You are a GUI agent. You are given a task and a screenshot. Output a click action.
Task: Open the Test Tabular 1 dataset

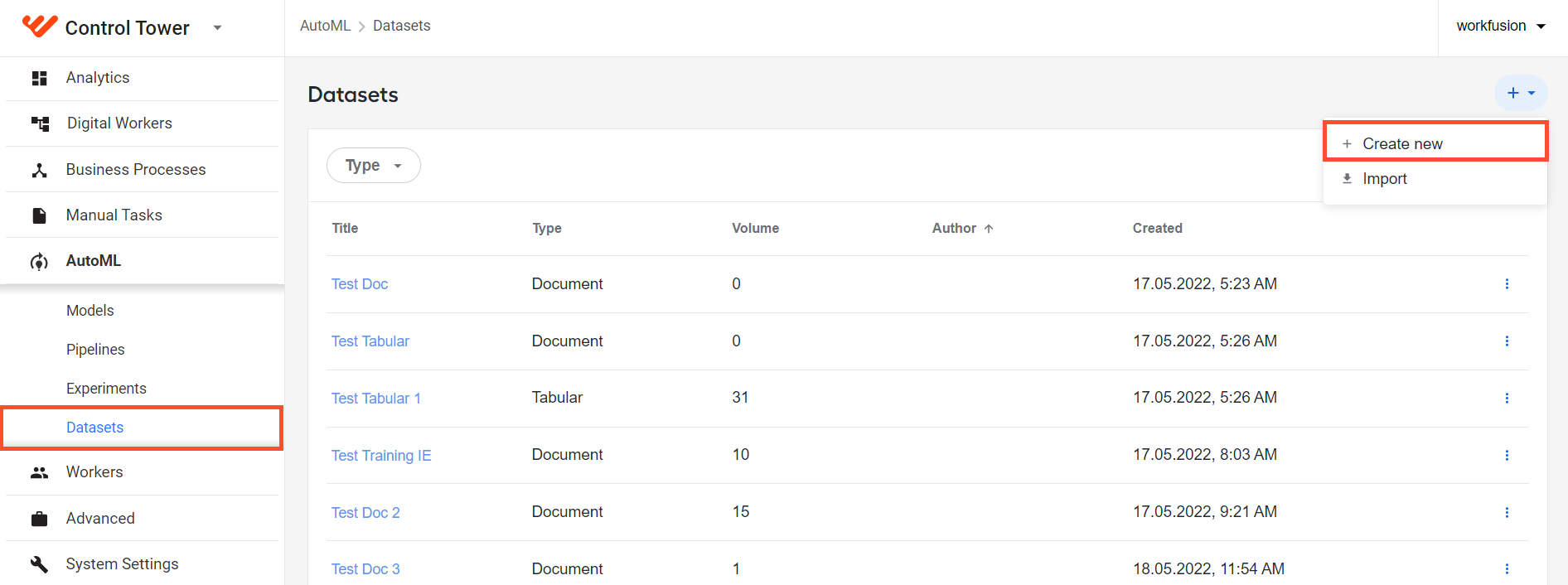coord(376,399)
